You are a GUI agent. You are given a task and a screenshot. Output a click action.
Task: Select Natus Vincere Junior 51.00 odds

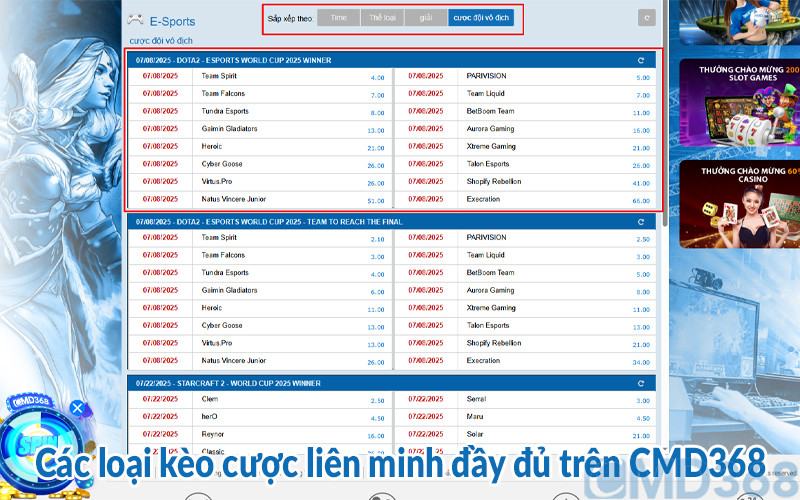pyautogui.click(x=376, y=201)
